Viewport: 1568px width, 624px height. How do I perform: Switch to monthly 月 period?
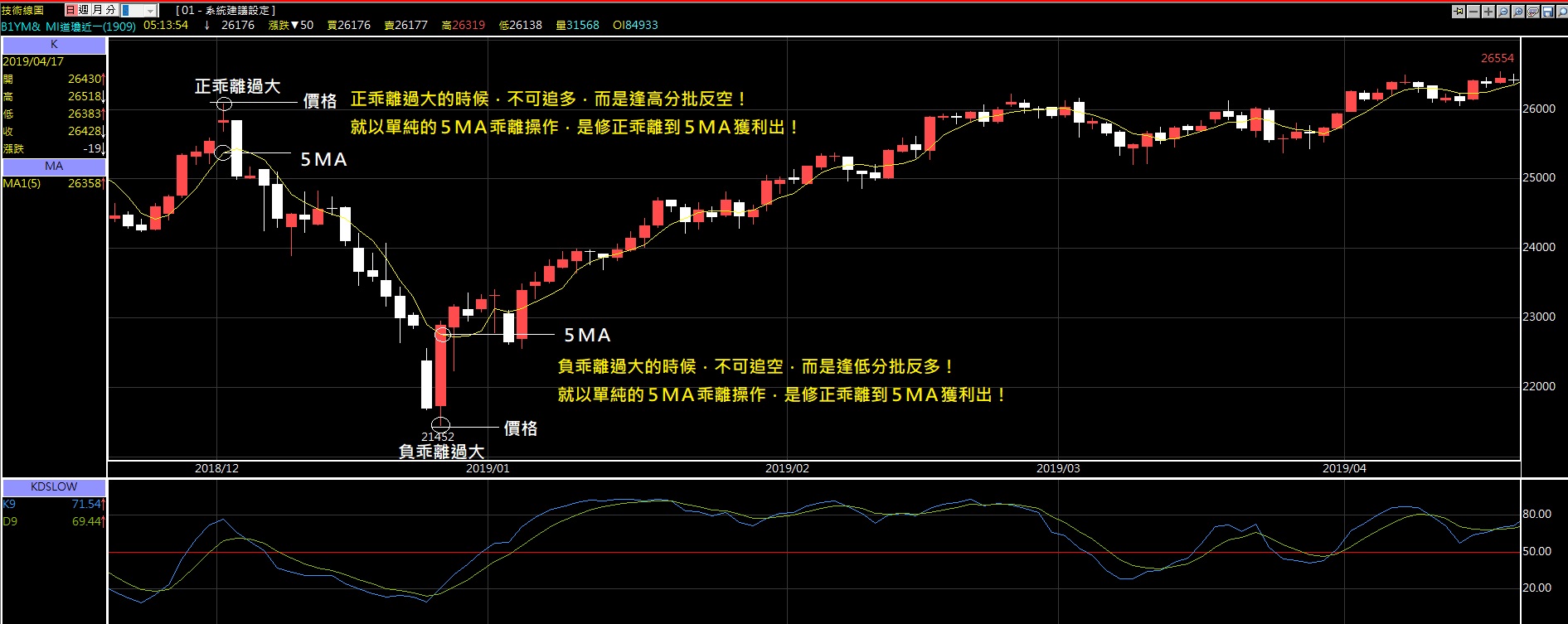coord(96,10)
